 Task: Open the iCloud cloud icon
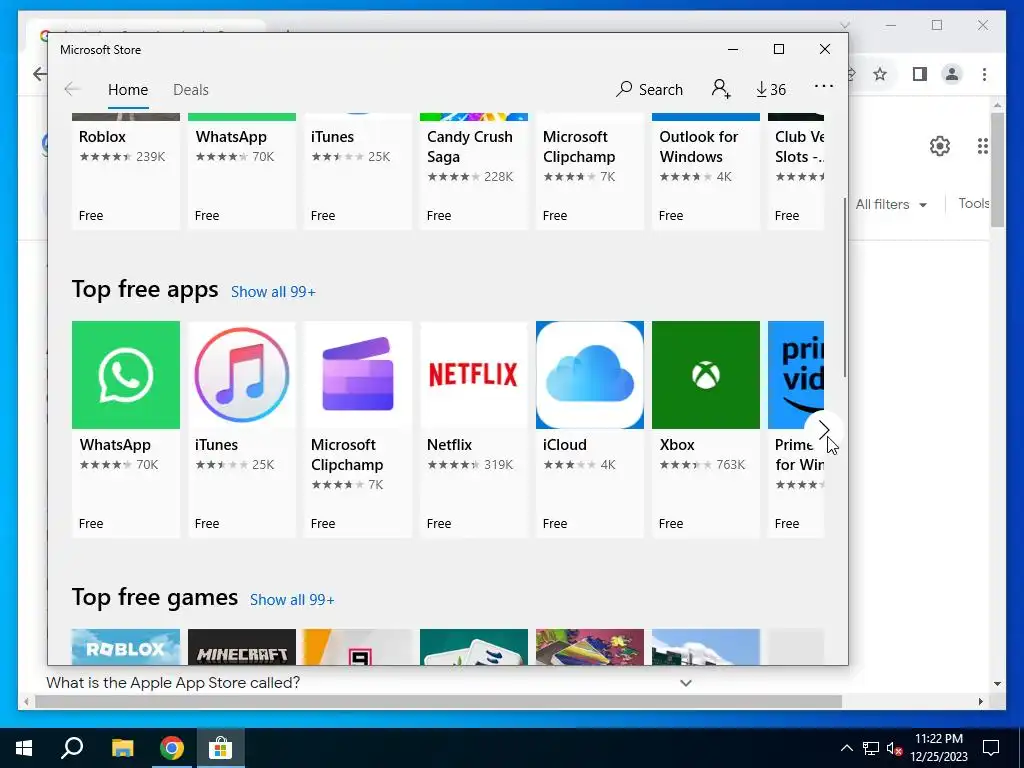click(590, 375)
